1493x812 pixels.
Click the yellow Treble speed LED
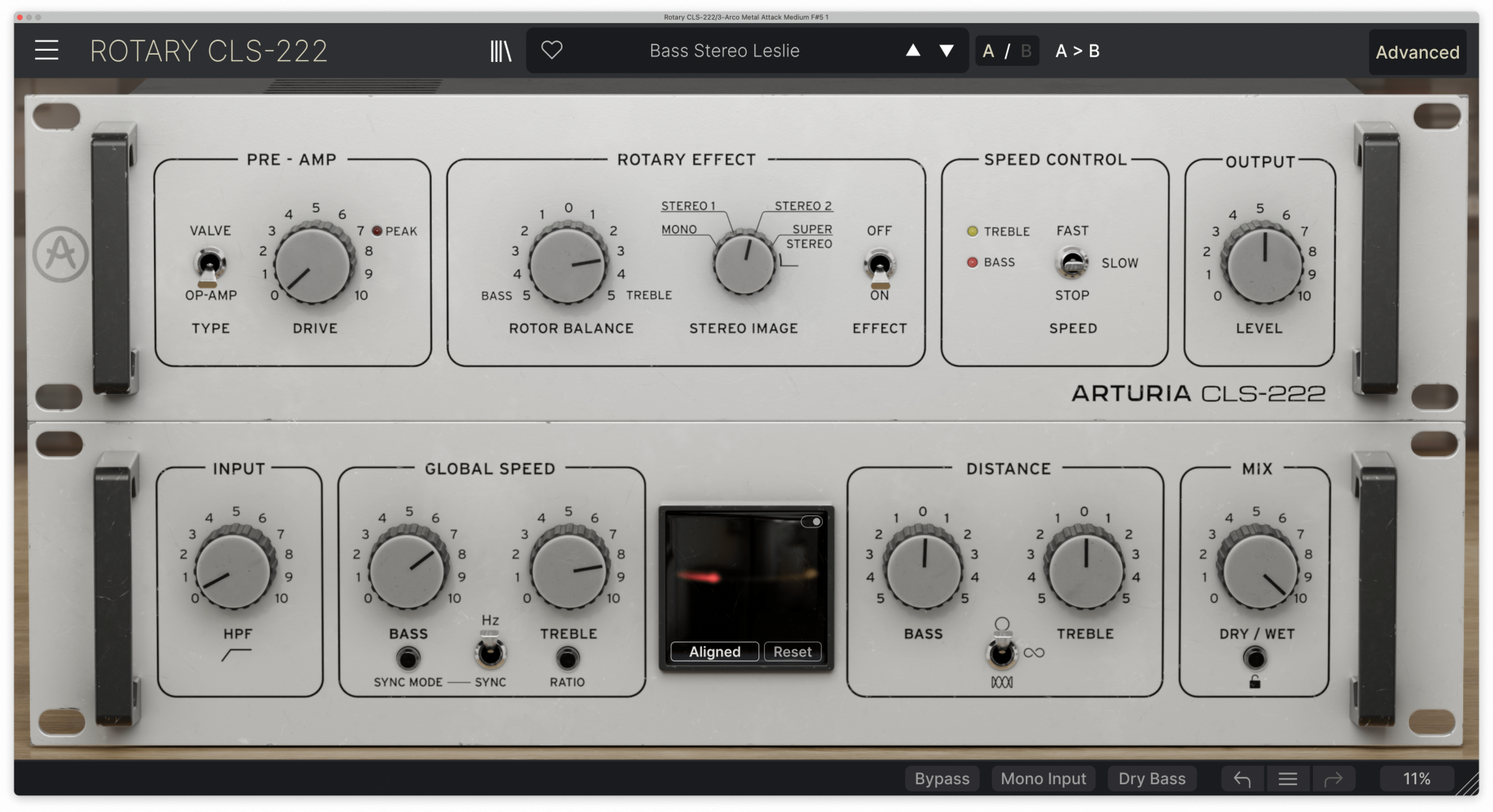tap(972, 232)
